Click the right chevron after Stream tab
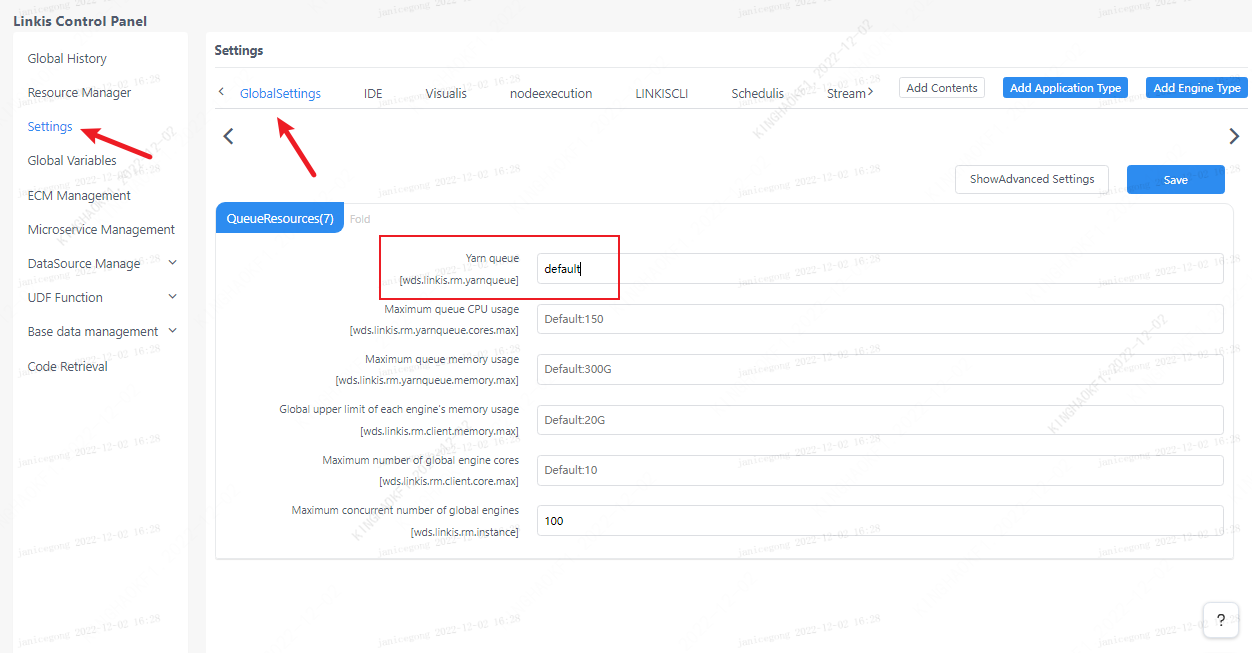This screenshot has height=653, width=1252. coord(870,92)
